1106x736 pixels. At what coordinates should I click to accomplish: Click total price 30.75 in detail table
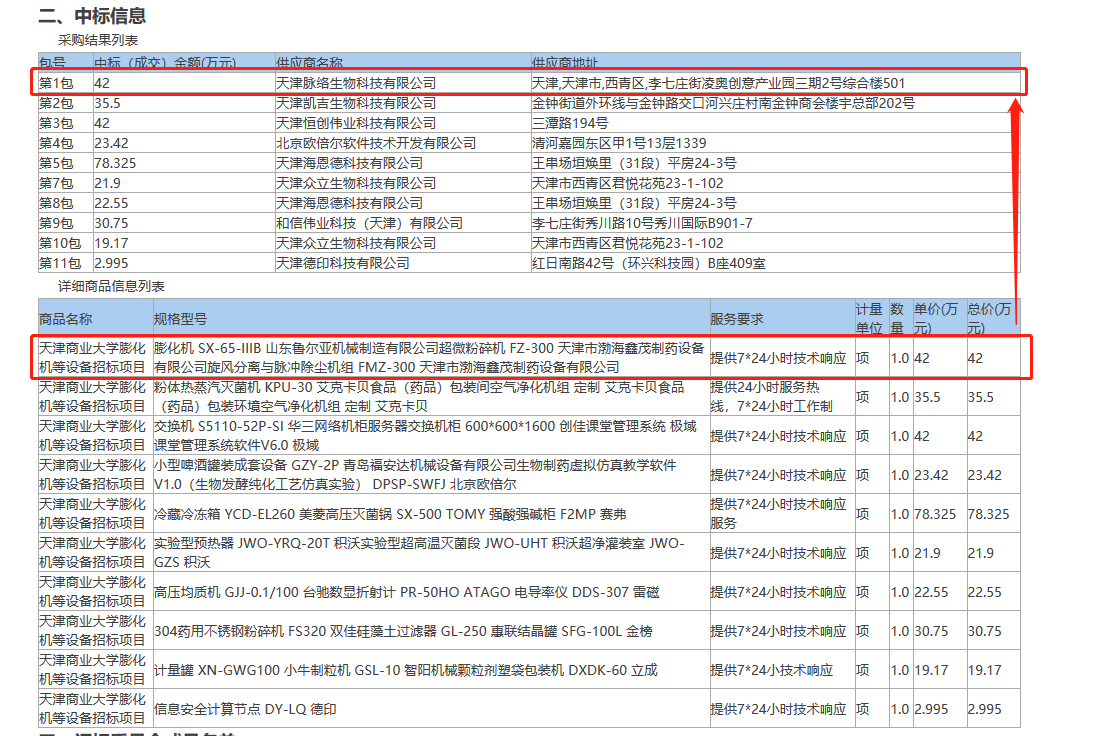pyautogui.click(x=984, y=631)
